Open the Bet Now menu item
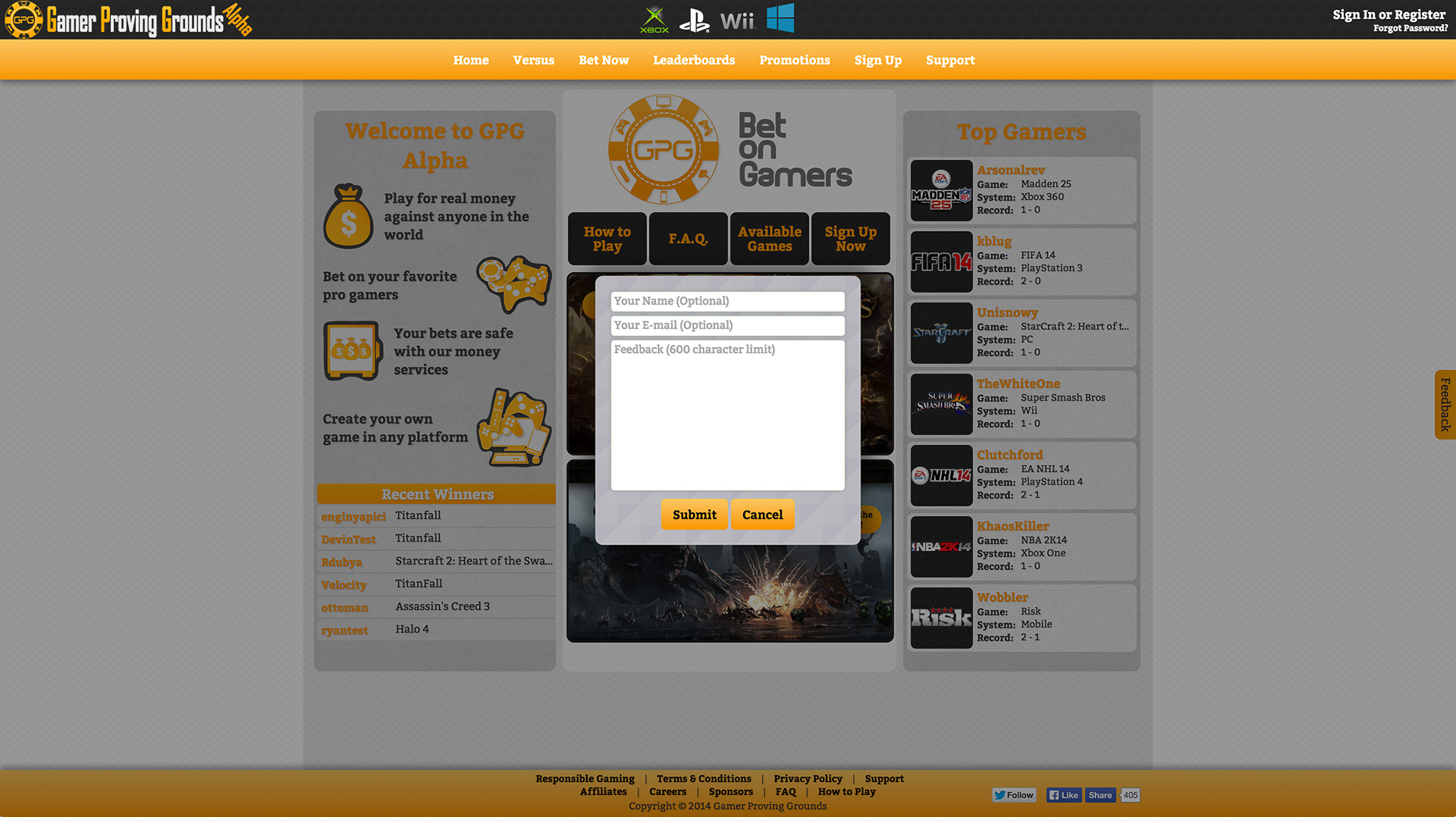1456x817 pixels. click(604, 60)
